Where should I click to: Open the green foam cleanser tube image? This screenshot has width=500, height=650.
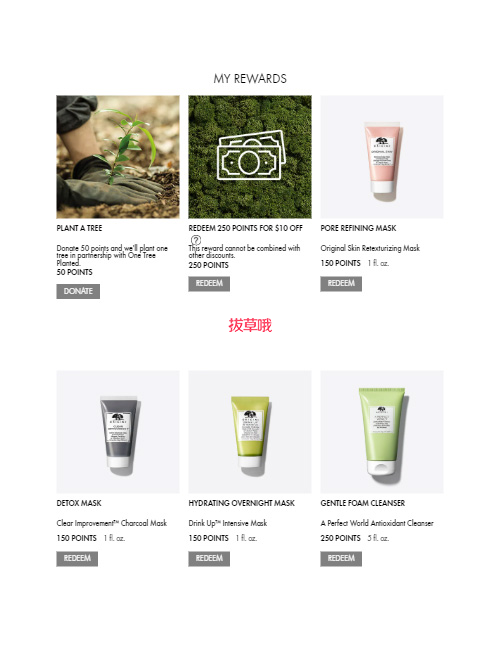click(382, 432)
